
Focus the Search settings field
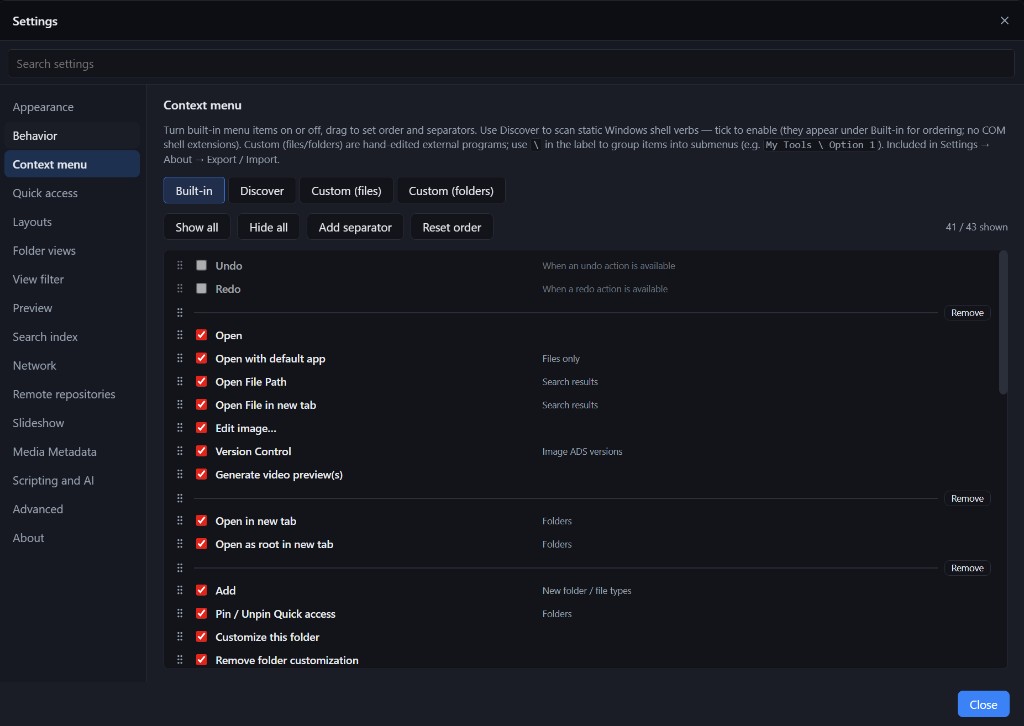[511, 64]
